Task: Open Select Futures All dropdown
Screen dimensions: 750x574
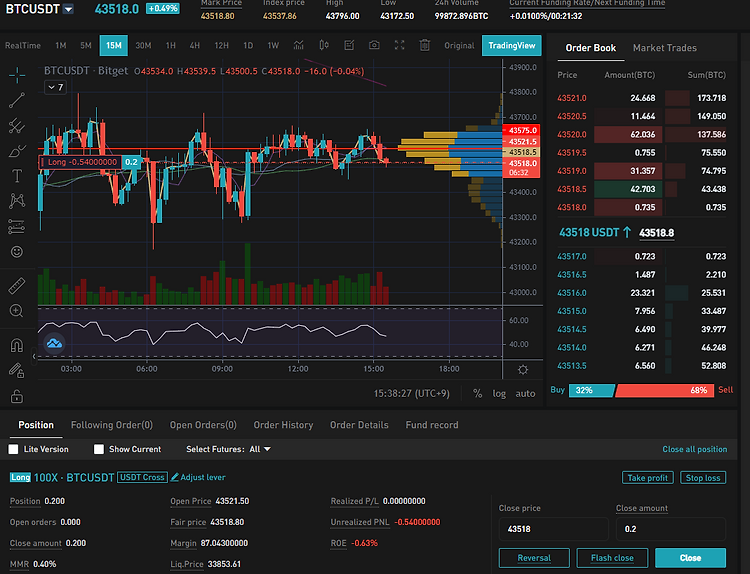Action: [260, 449]
